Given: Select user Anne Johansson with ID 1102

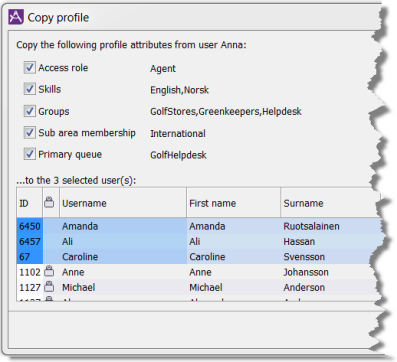Looking at the screenshot, I should click(x=199, y=272).
